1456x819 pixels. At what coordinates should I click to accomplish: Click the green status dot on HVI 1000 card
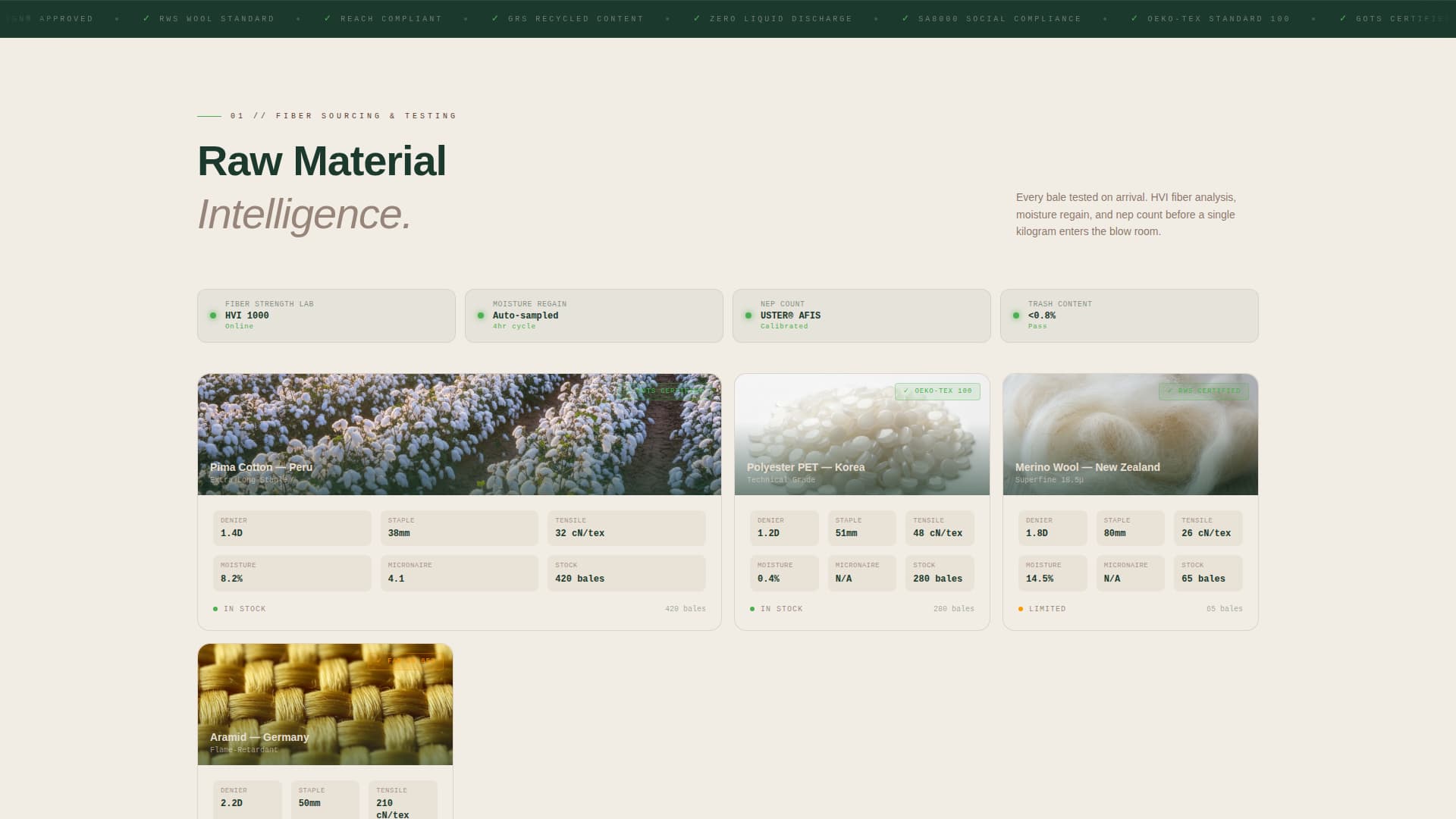(x=213, y=315)
